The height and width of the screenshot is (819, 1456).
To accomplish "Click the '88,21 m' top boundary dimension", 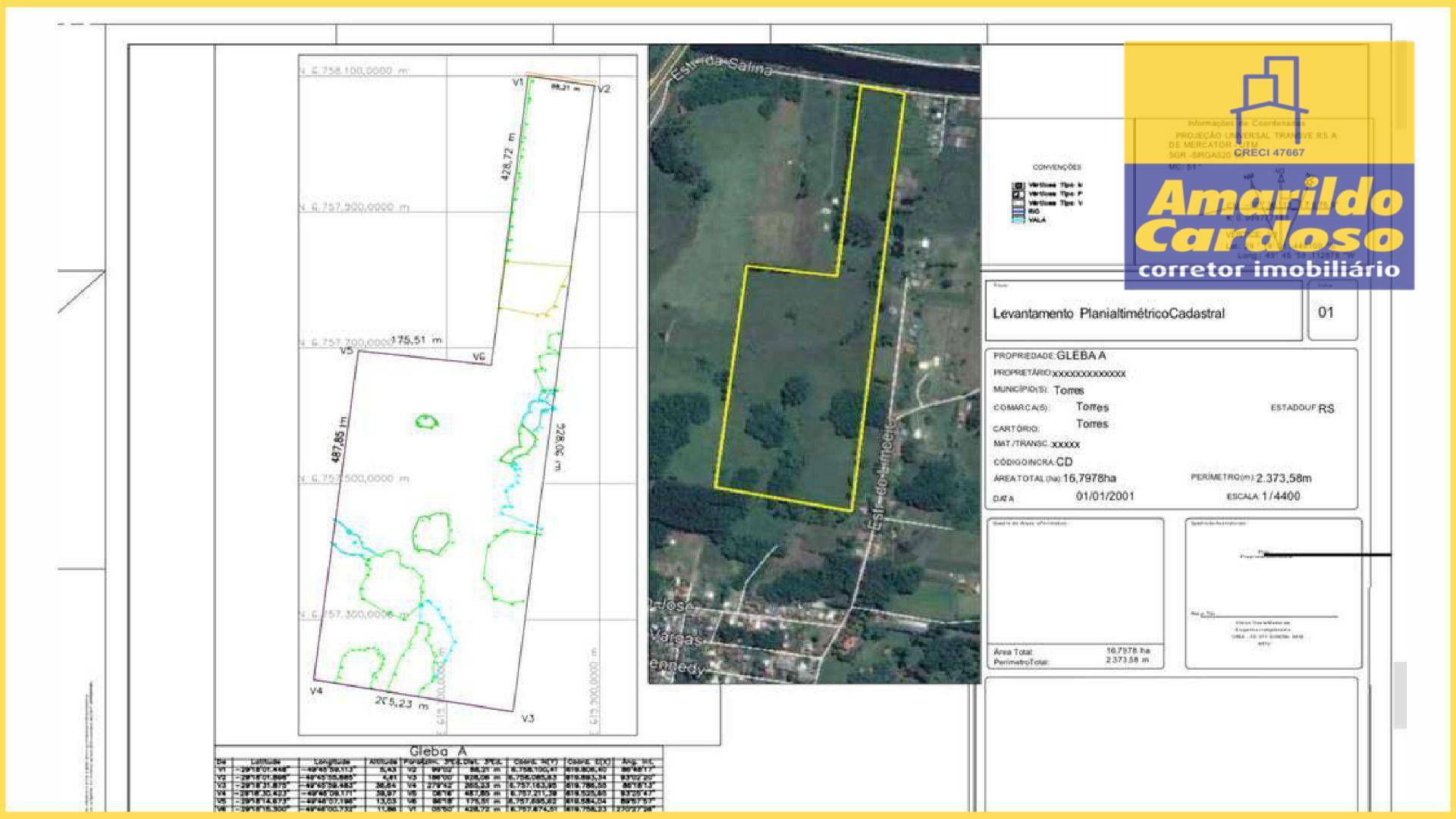I will click(x=565, y=88).
